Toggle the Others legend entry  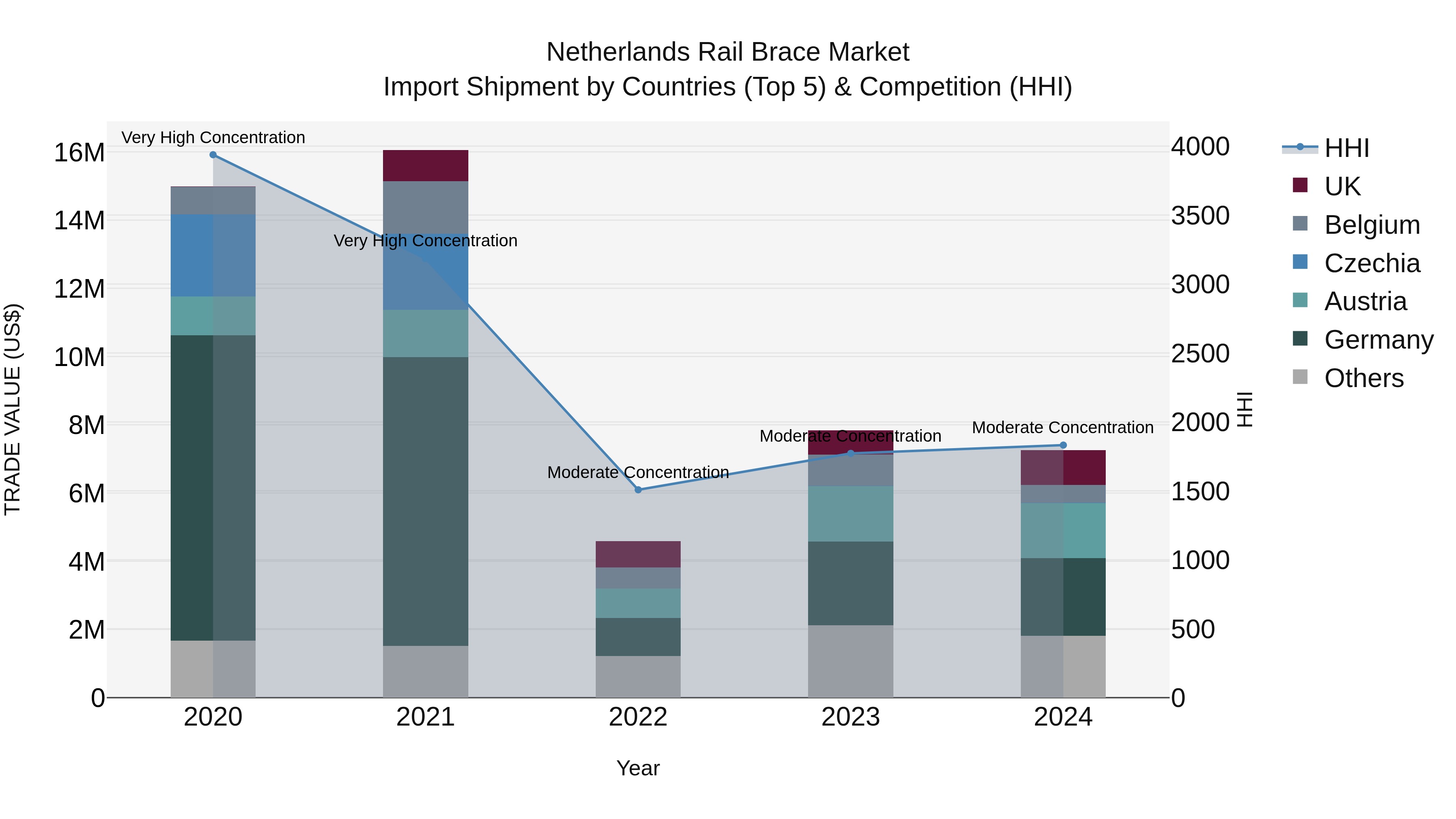point(1348,378)
